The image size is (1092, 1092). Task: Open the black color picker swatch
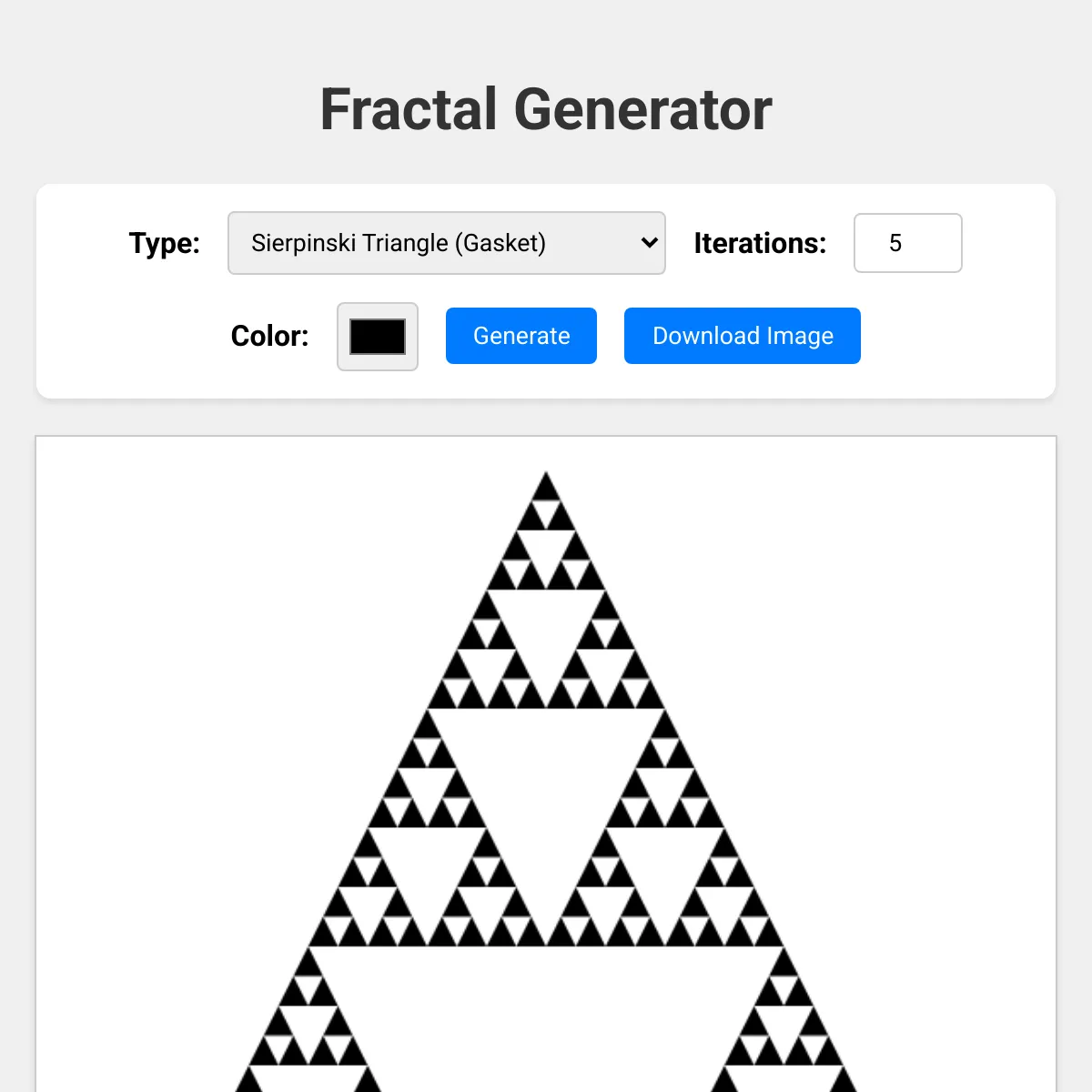point(378,337)
